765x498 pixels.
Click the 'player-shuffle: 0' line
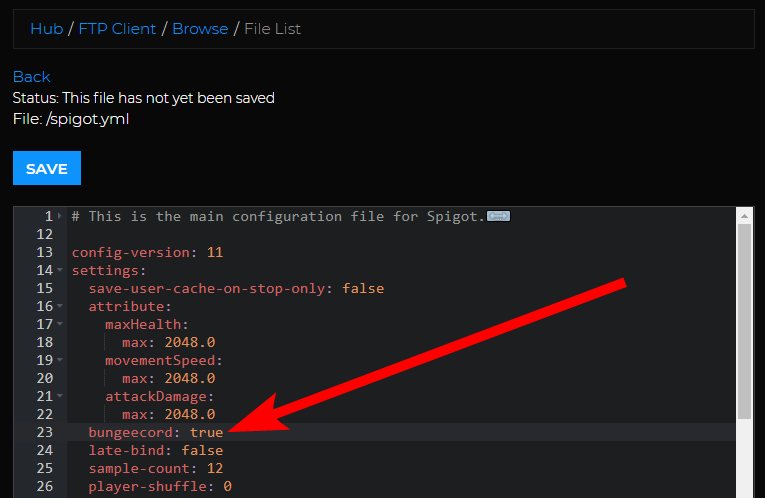pos(160,486)
